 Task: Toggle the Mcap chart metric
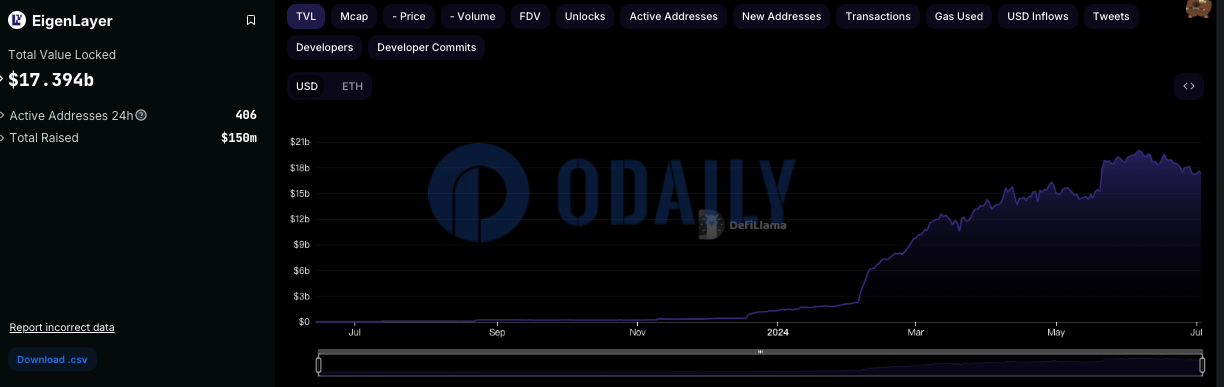tap(354, 16)
